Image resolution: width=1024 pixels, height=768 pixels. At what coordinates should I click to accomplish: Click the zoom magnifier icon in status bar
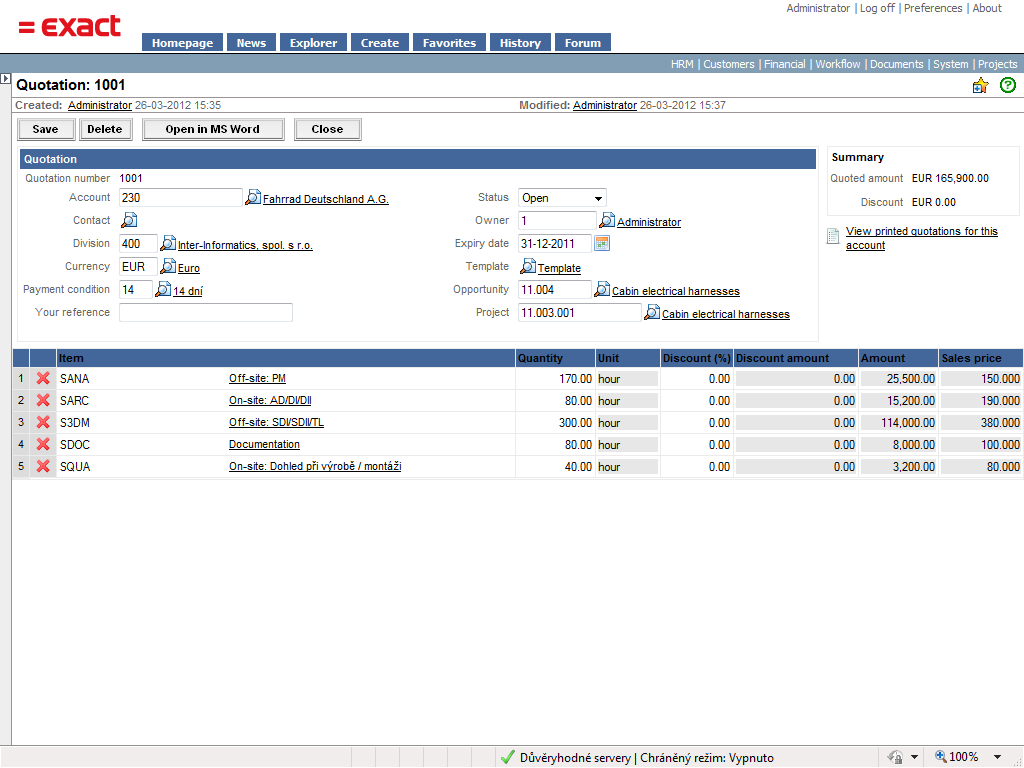coord(940,756)
